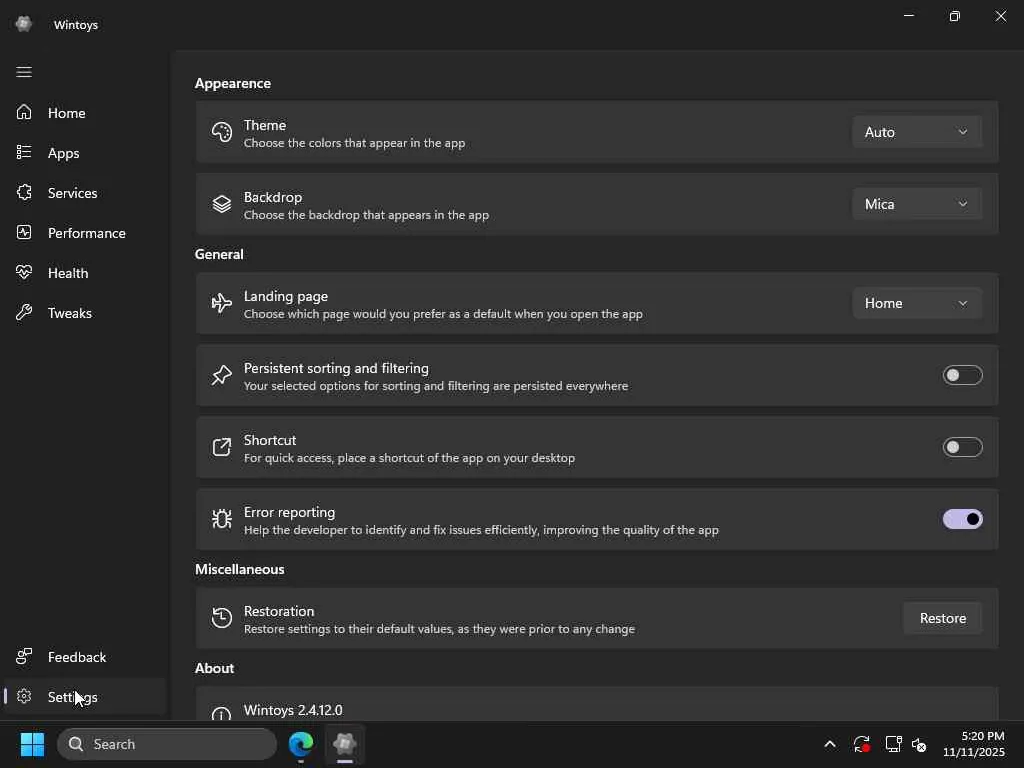This screenshot has width=1024, height=768.
Task: Click the Performance chart icon
Action: [x=24, y=232]
